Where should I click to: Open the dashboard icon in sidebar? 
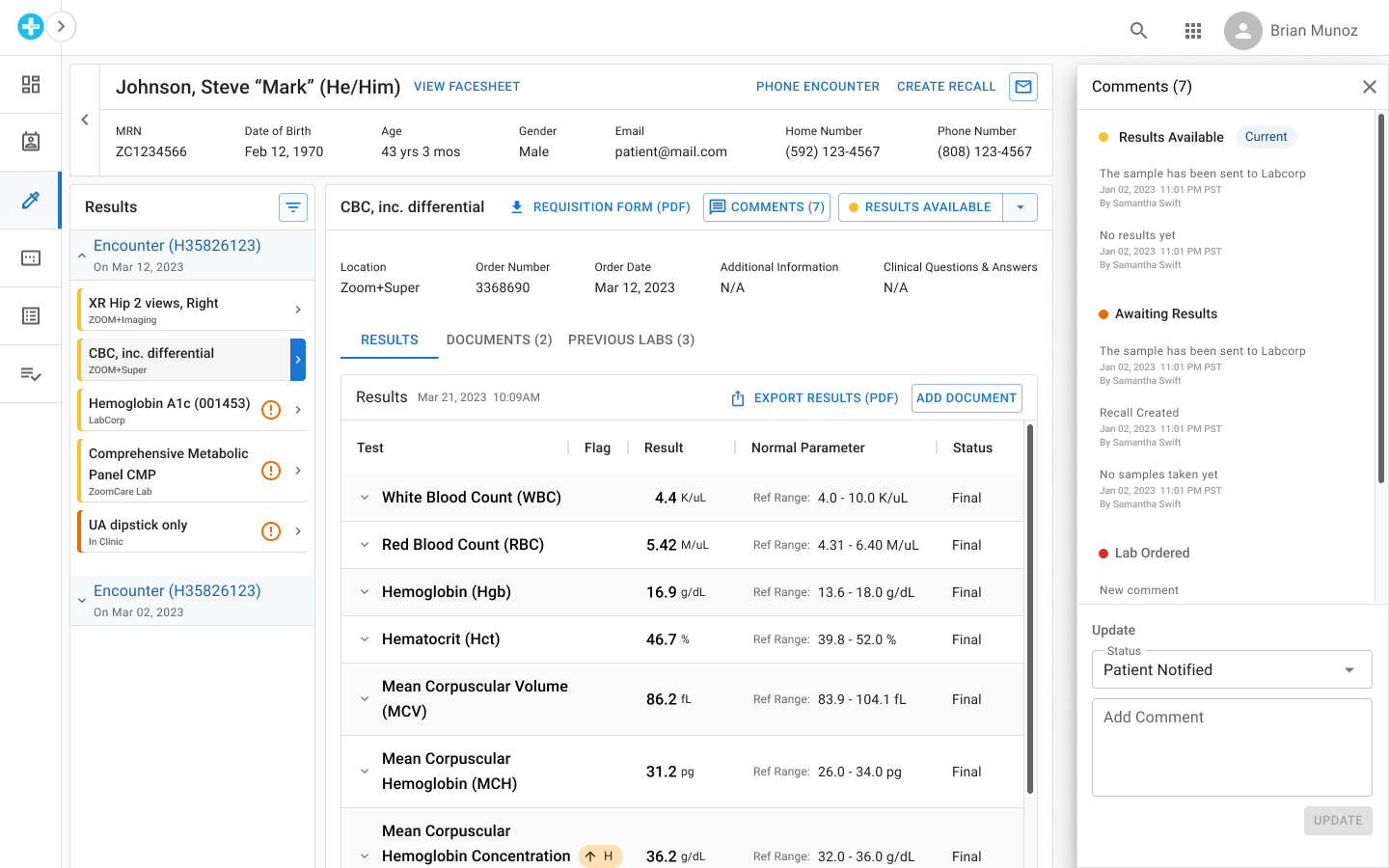(x=31, y=85)
